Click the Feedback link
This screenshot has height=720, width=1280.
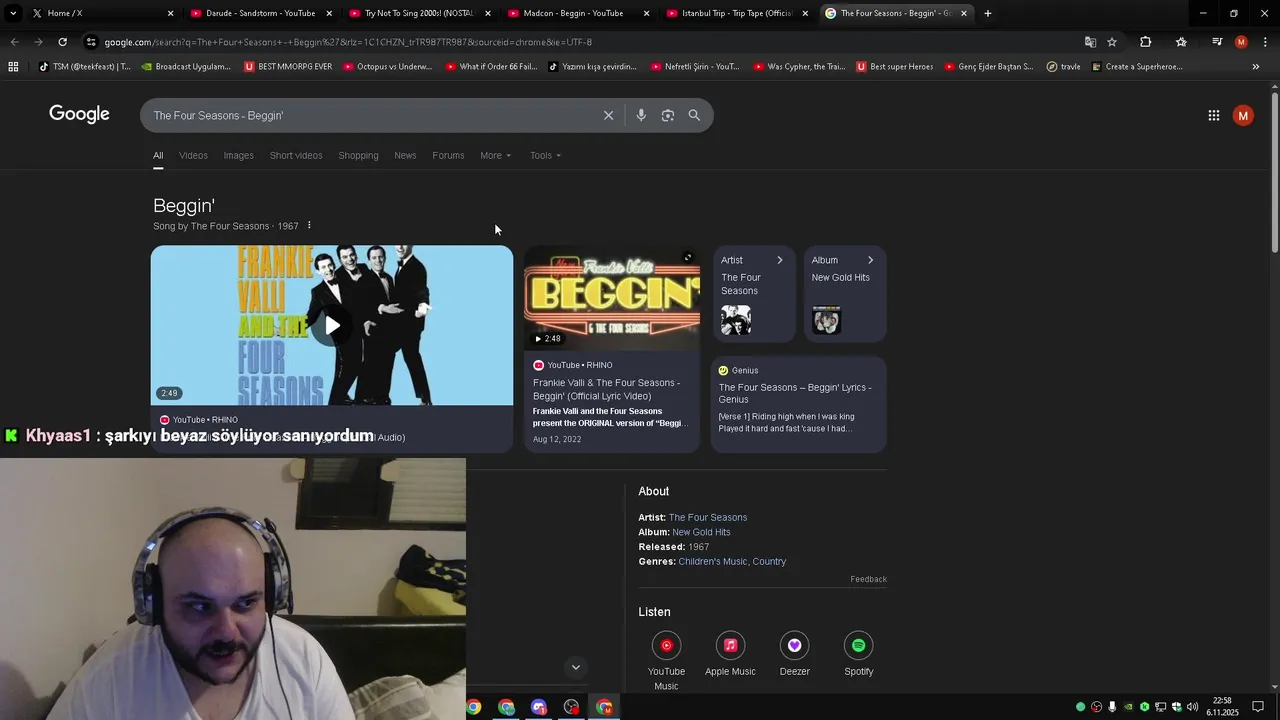(x=868, y=579)
